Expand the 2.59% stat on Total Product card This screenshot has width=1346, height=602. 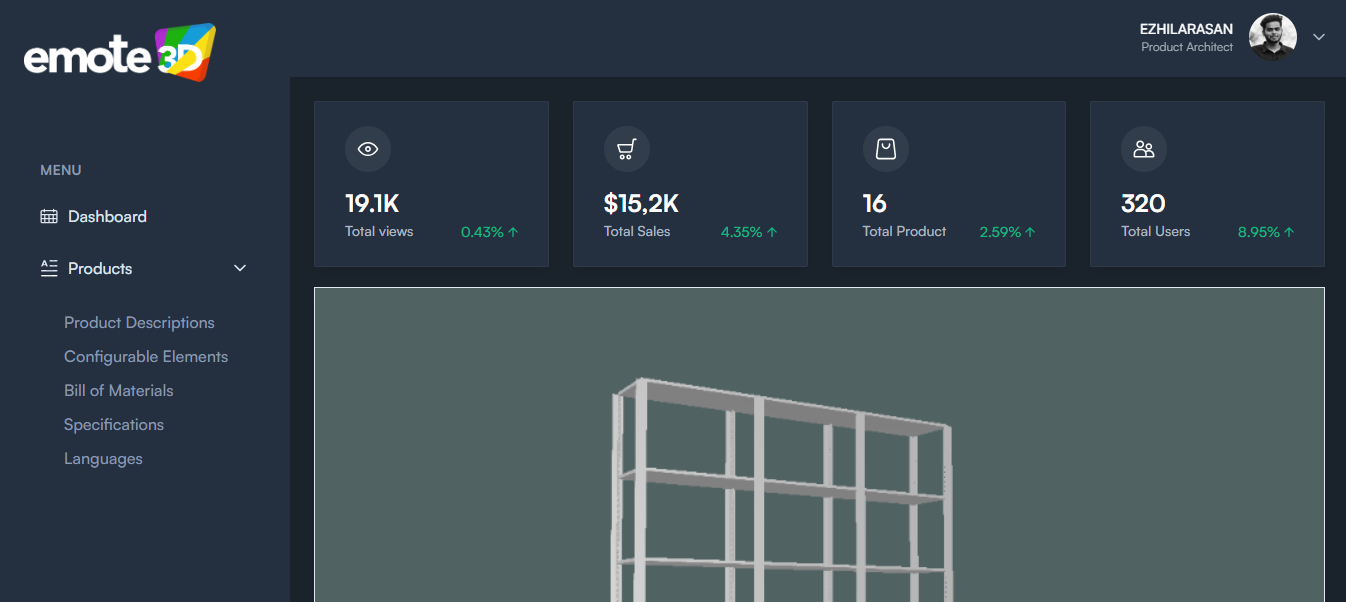1006,231
